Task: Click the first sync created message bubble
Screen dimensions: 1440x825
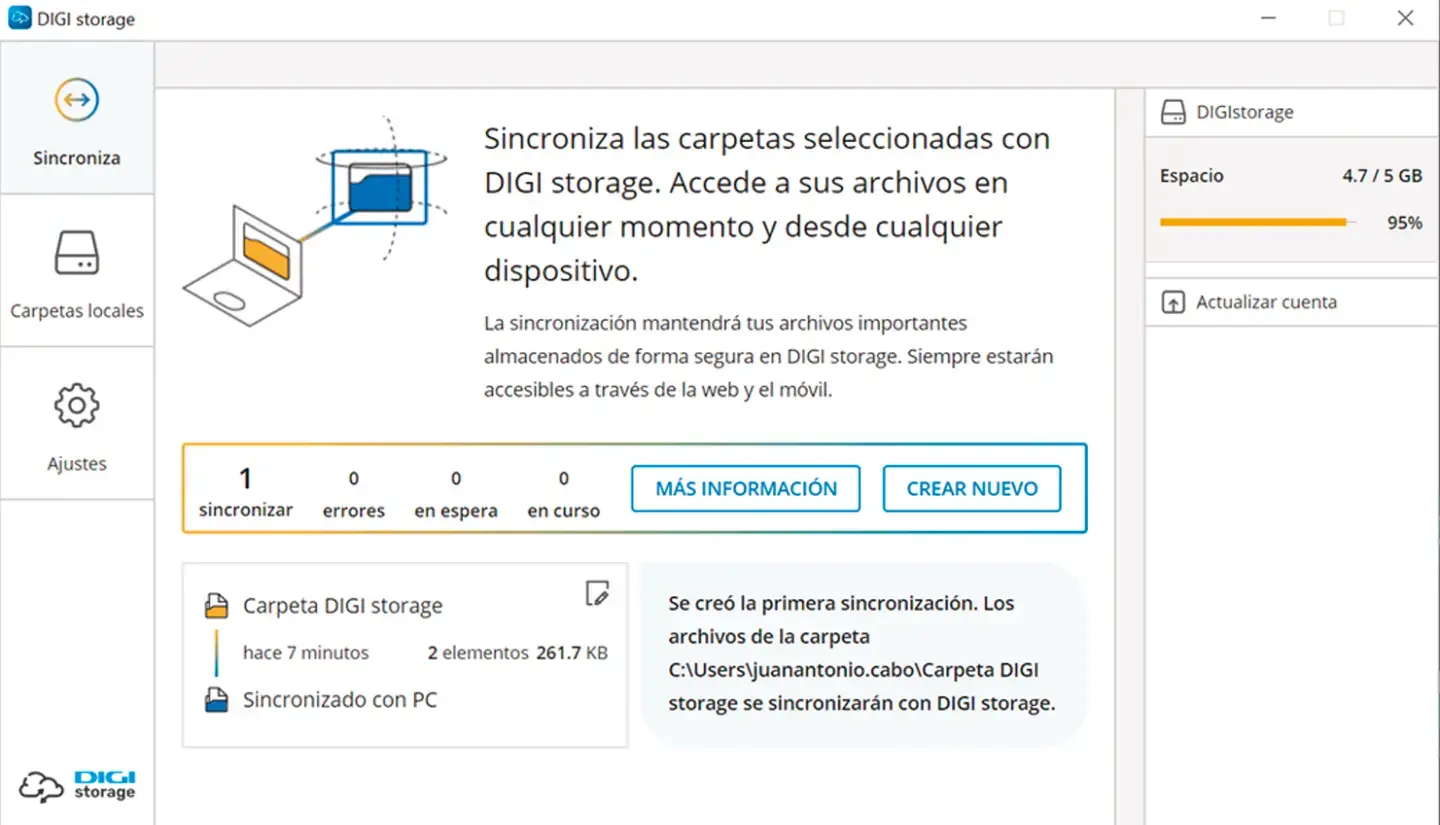Action: tap(862, 654)
